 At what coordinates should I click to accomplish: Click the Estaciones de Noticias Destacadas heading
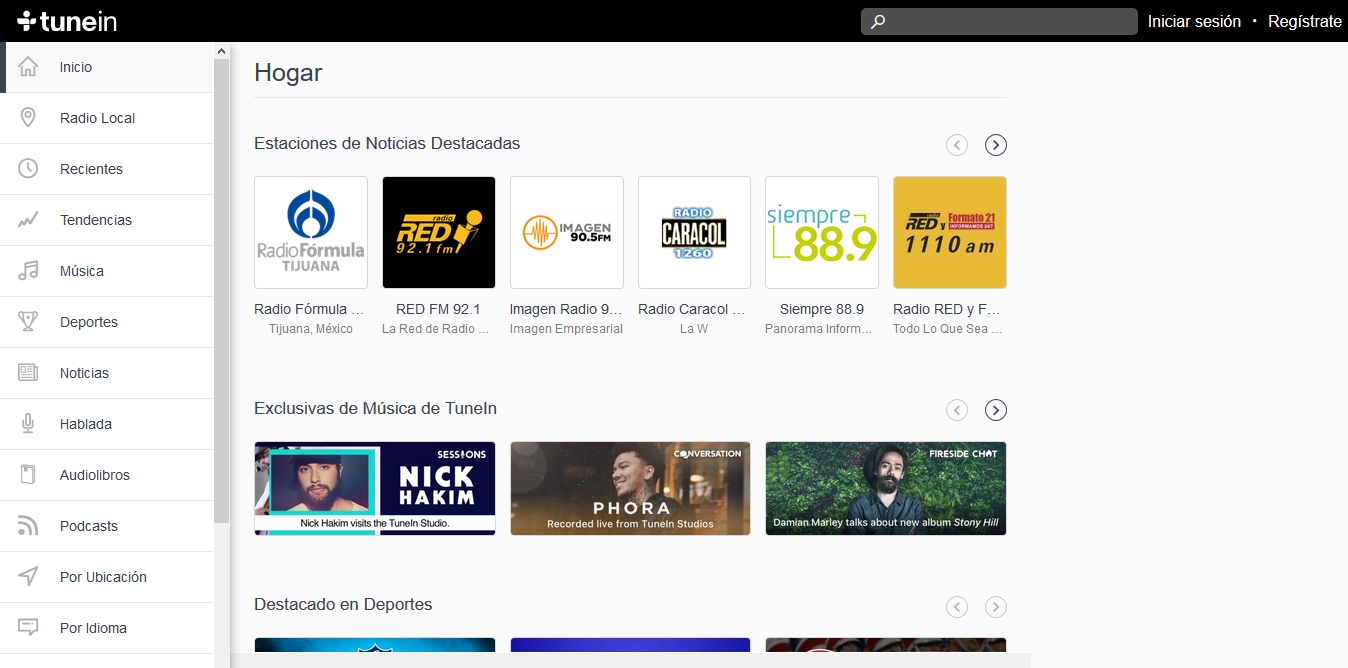pos(387,143)
